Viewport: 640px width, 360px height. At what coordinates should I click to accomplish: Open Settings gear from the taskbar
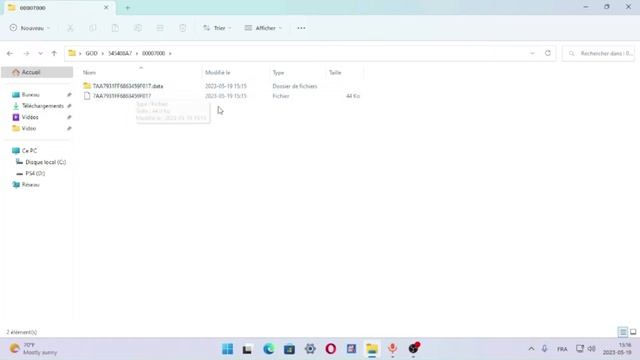(x=310, y=349)
